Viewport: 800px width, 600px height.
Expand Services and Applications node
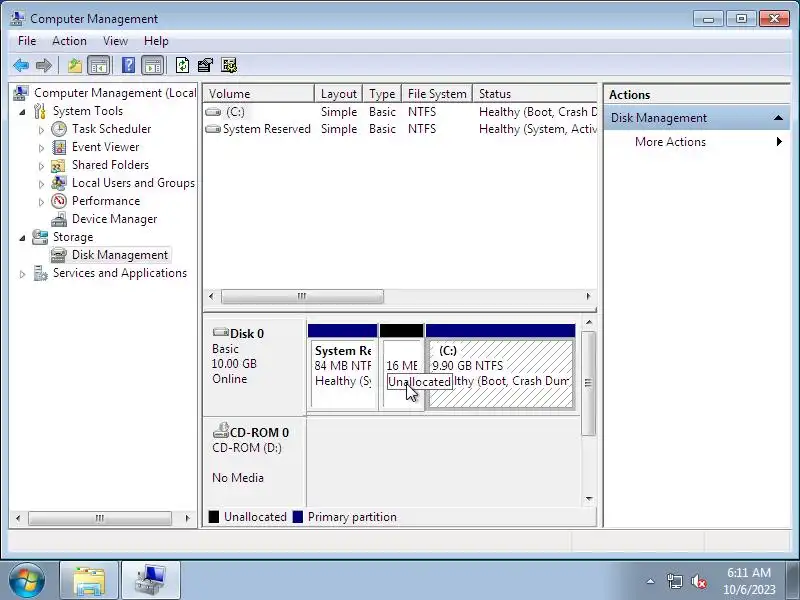point(22,274)
